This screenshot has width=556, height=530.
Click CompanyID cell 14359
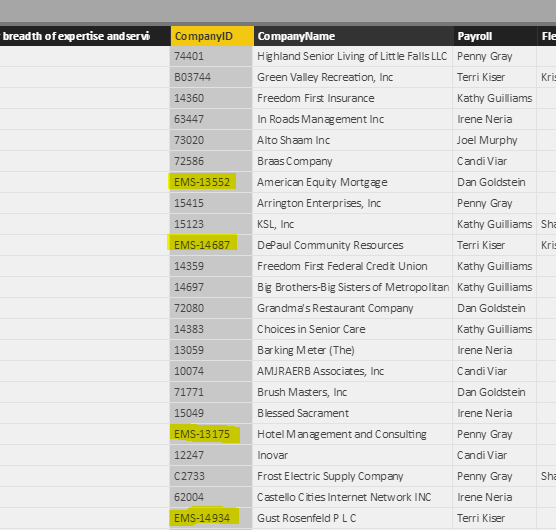pyautogui.click(x=211, y=266)
